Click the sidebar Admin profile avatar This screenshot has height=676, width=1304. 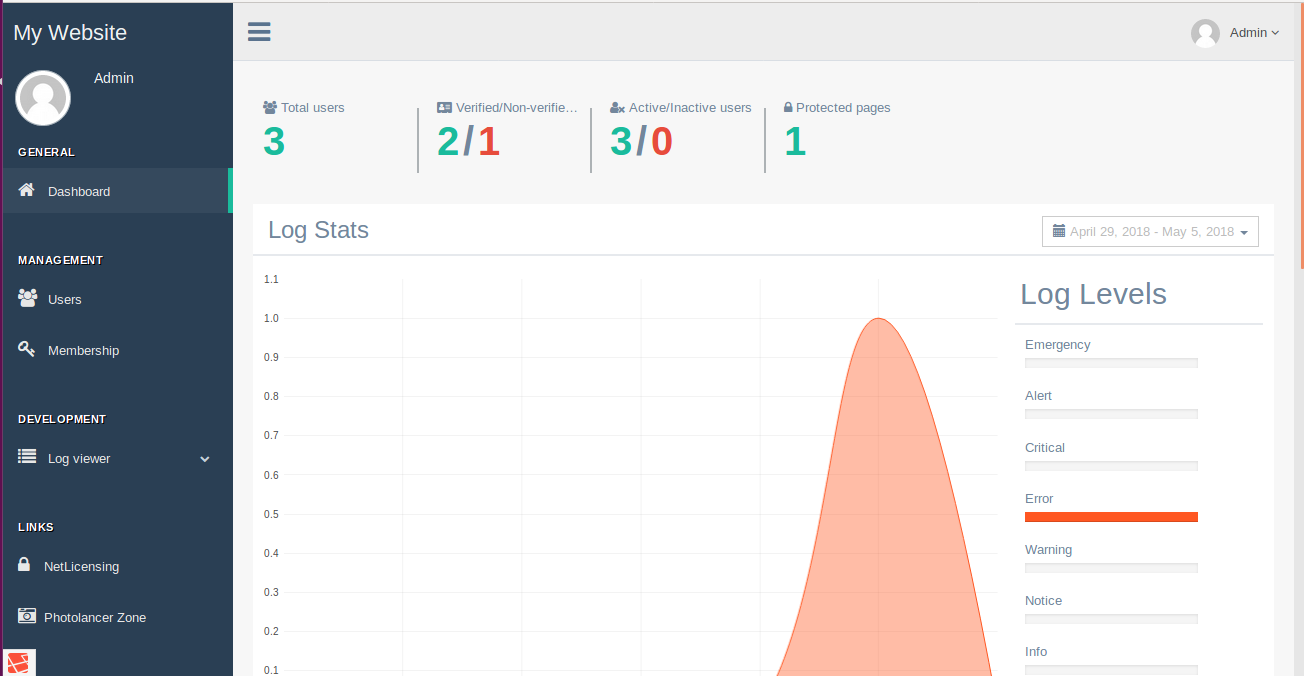click(x=43, y=98)
